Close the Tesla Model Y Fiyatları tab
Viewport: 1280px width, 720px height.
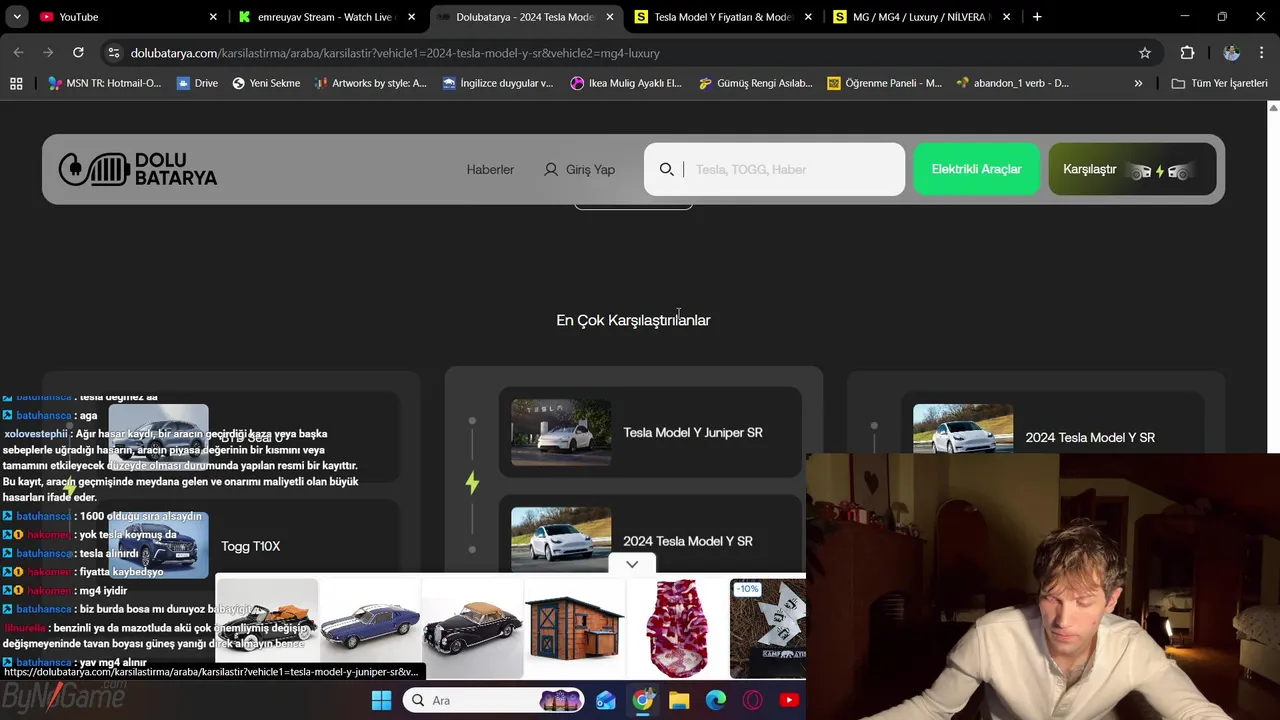tap(808, 17)
